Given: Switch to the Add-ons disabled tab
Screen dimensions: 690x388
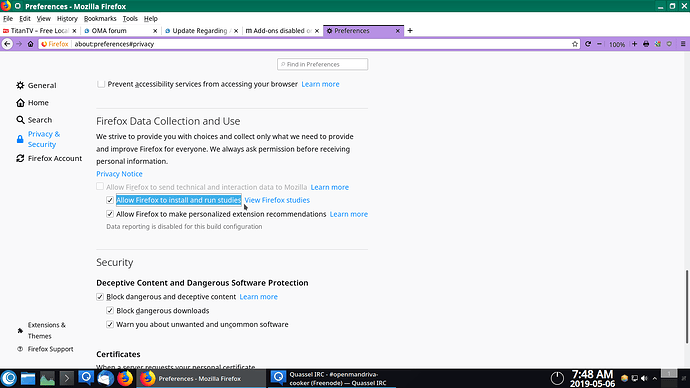Looking at the screenshot, I should (282, 31).
